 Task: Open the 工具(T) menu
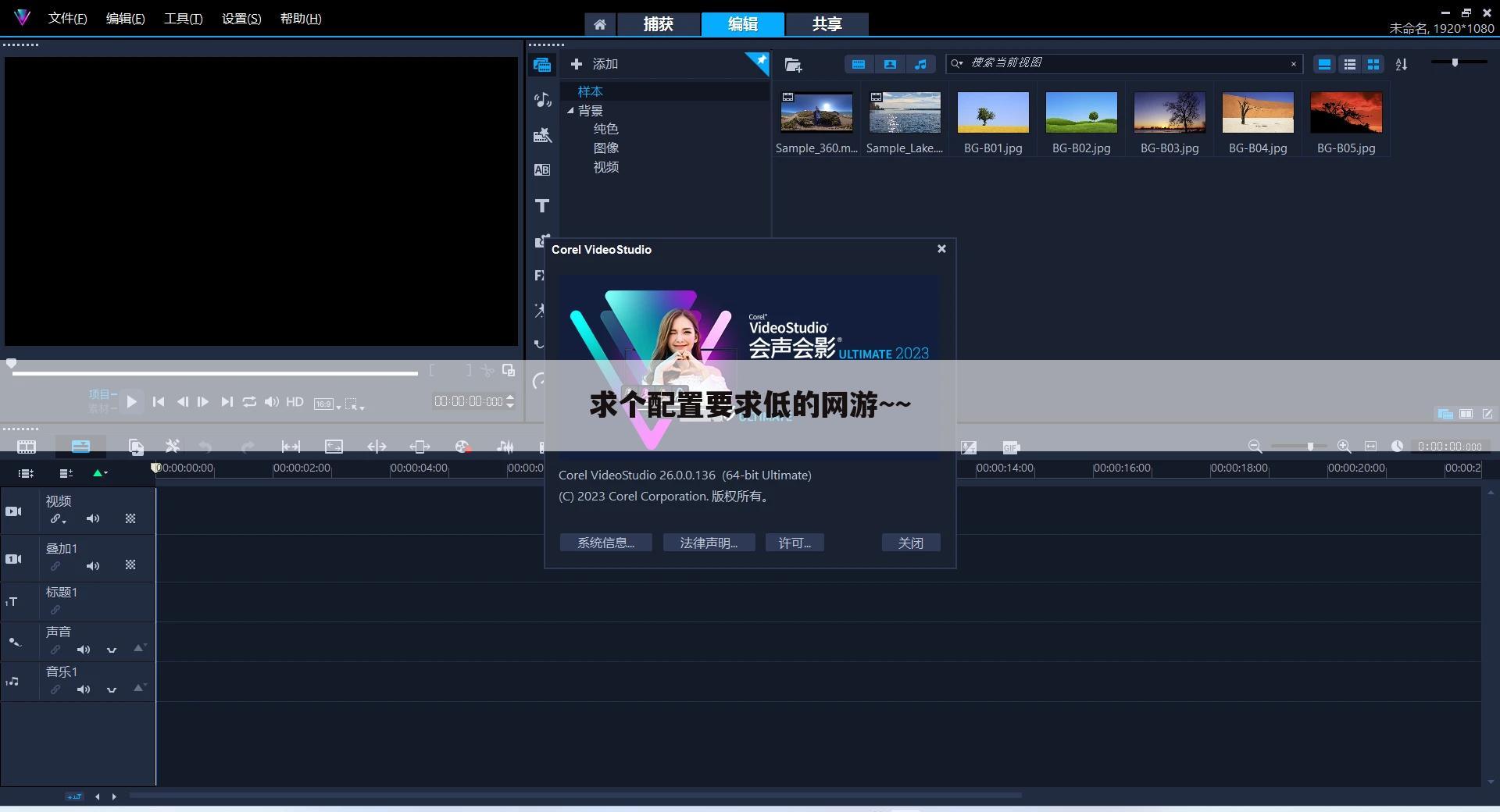tap(184, 19)
